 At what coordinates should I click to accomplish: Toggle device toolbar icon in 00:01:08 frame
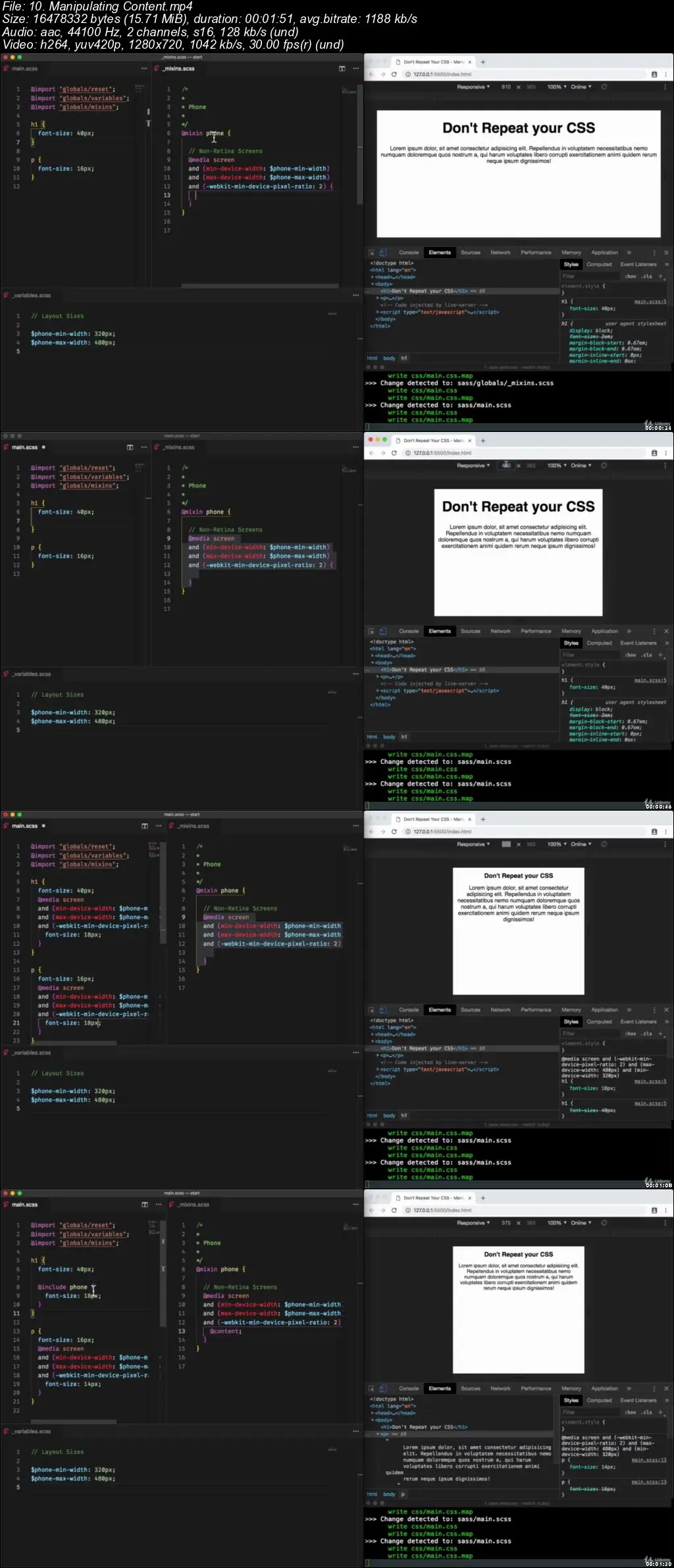pos(382,1010)
